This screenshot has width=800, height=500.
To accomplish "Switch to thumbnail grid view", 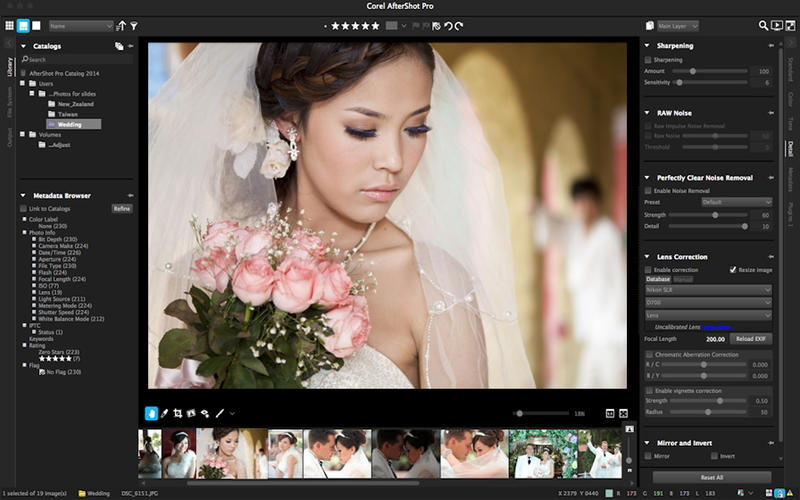I will tap(9, 25).
